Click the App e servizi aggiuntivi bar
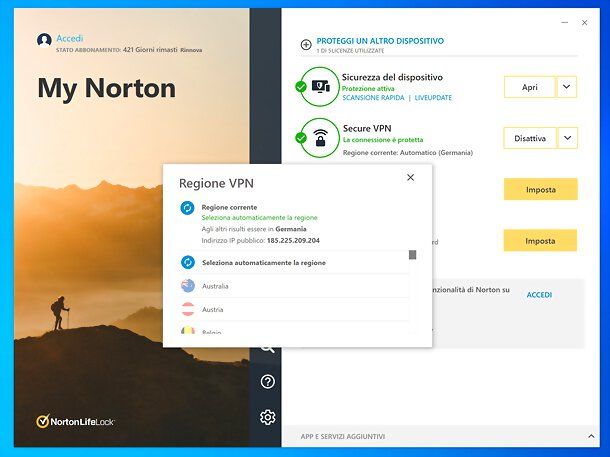610x457 pixels. [441, 436]
